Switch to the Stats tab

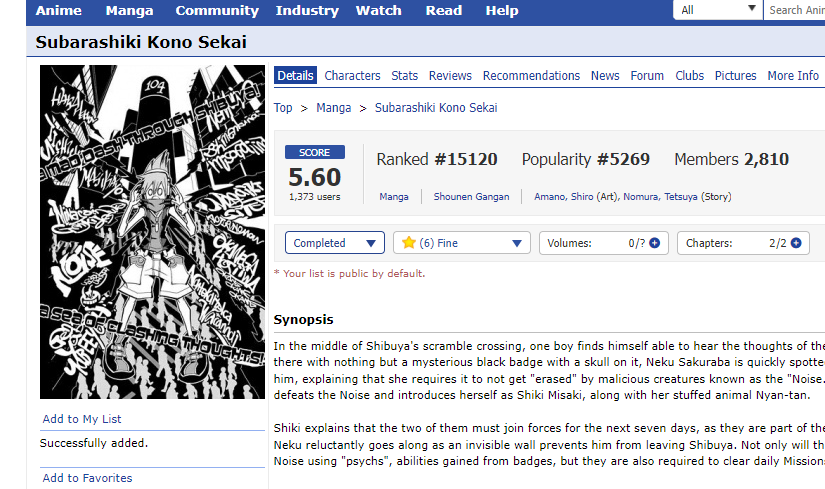tap(405, 76)
